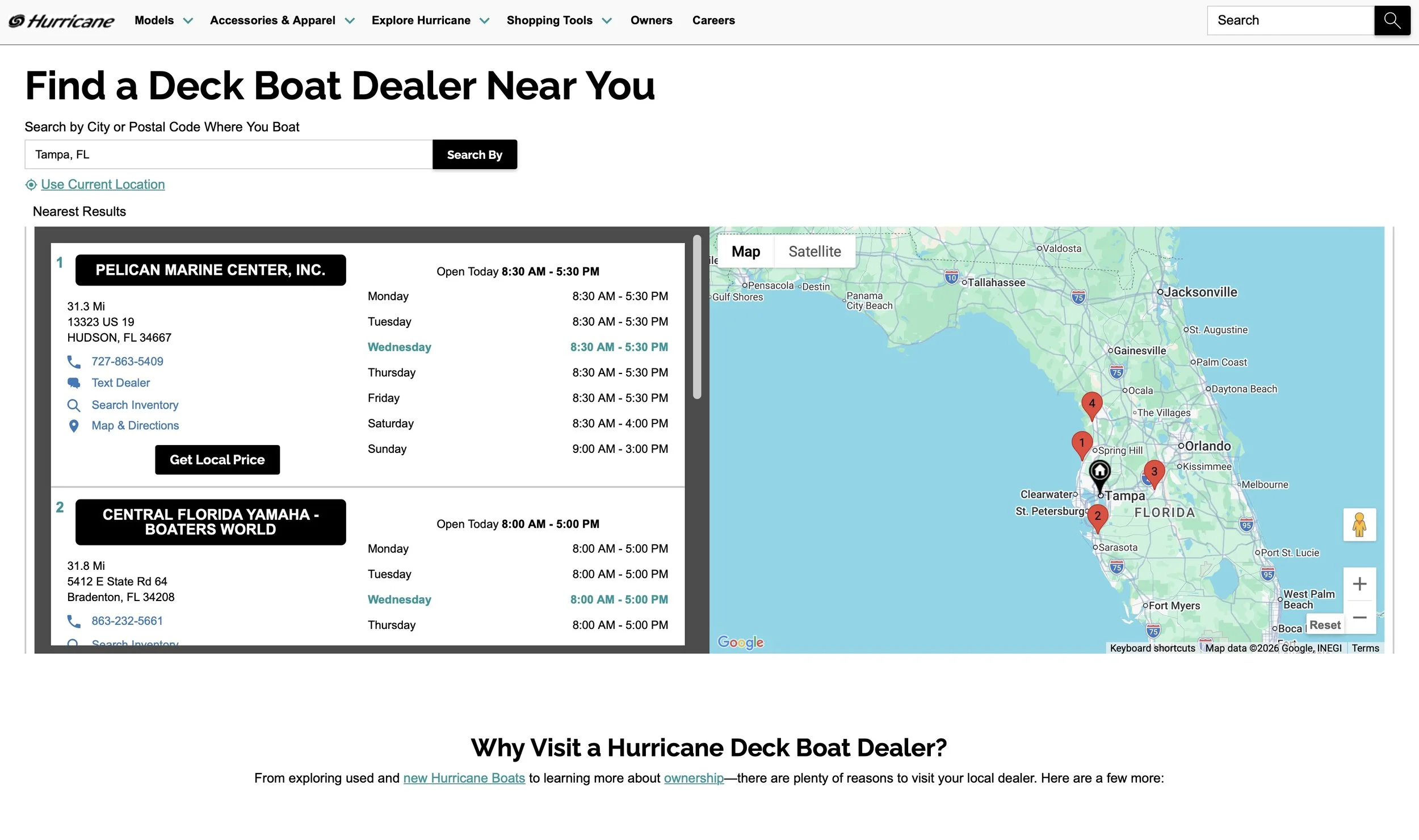Expand the Models dropdown menu
Viewport: 1419px width, 840px height.
tap(163, 20)
